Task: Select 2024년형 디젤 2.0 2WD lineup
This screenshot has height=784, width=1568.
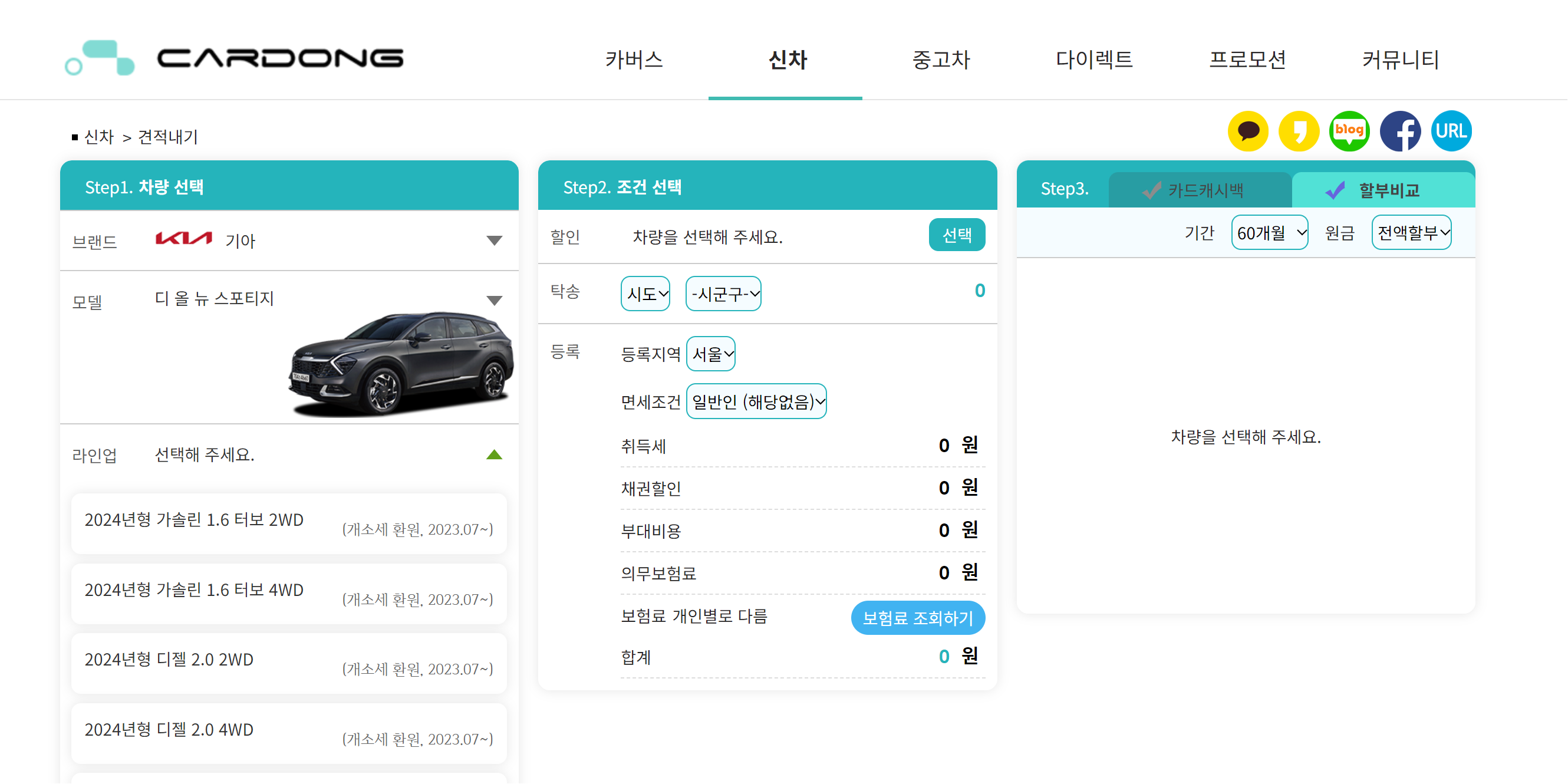Action: pyautogui.click(x=289, y=664)
